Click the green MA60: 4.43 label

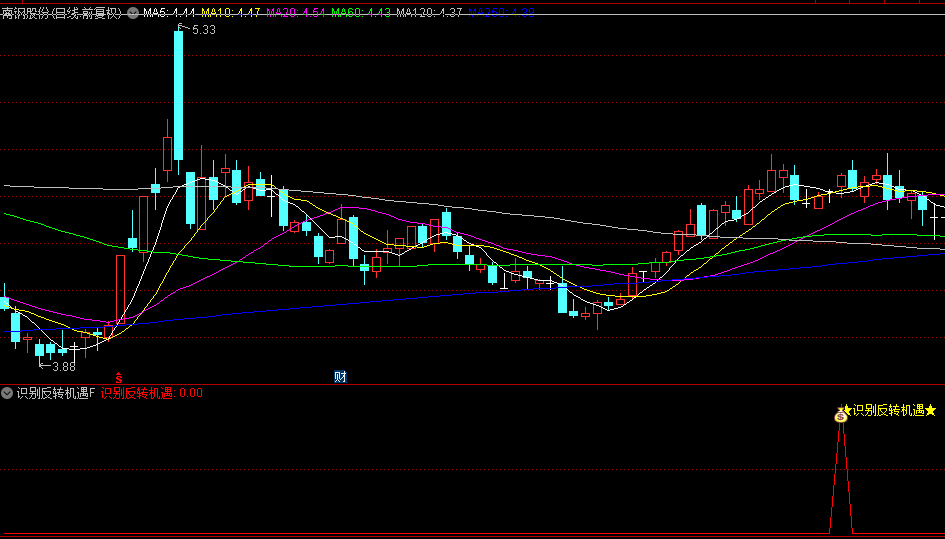[361, 13]
